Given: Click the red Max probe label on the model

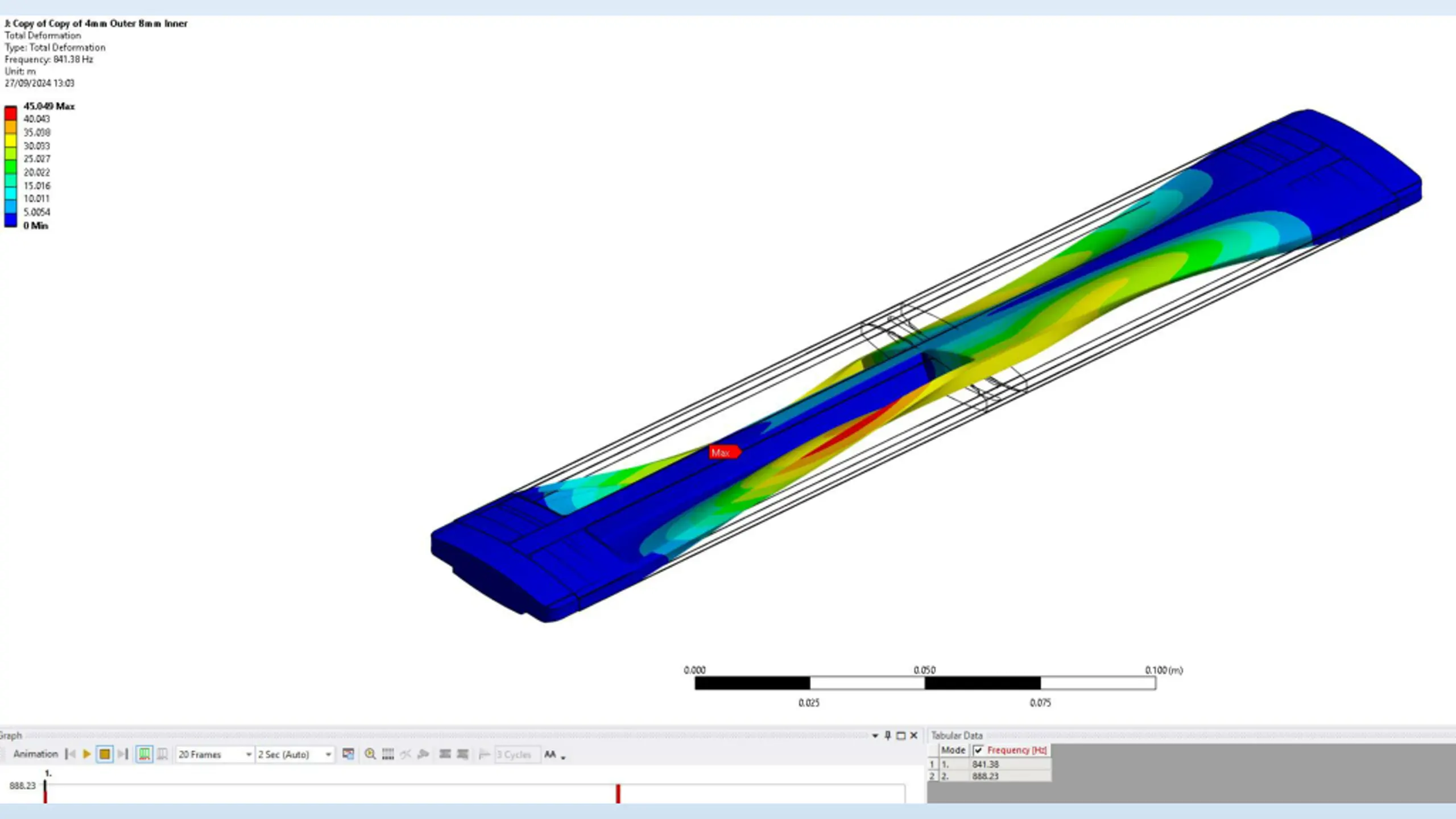Looking at the screenshot, I should coord(722,453).
